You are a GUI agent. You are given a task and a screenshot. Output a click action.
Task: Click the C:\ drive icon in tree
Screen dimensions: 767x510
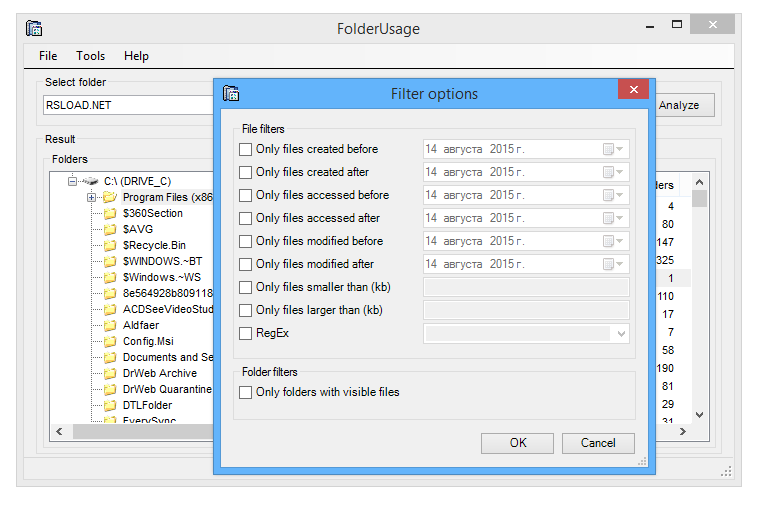(90, 181)
